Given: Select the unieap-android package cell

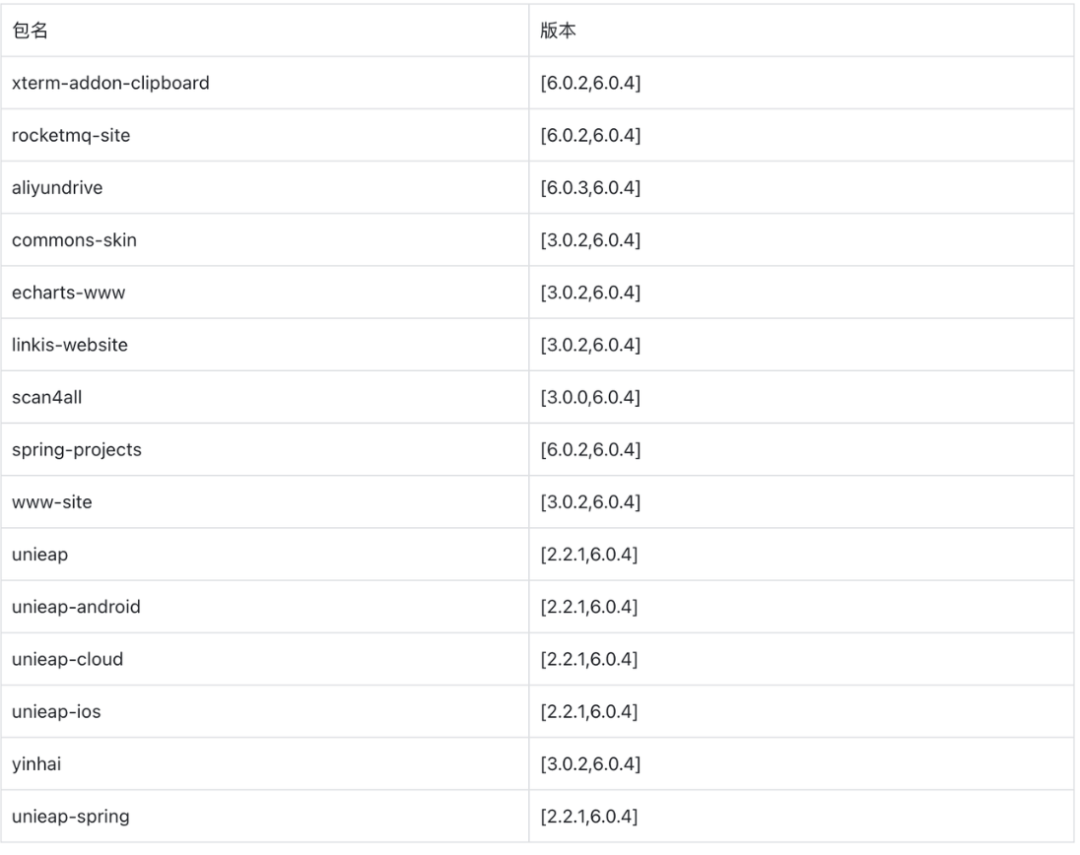Looking at the screenshot, I should click(76, 607).
